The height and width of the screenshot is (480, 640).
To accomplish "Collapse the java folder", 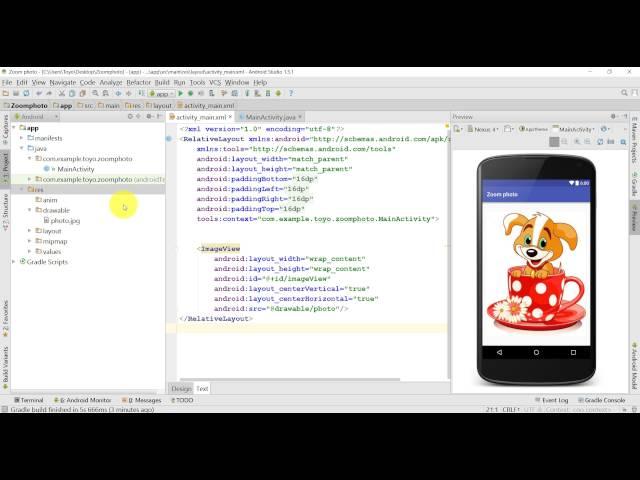I will (22, 149).
